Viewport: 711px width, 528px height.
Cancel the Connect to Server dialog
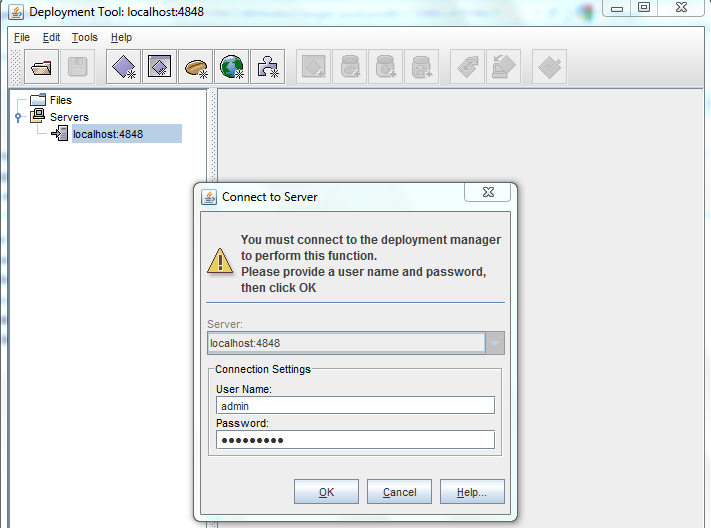coord(399,492)
